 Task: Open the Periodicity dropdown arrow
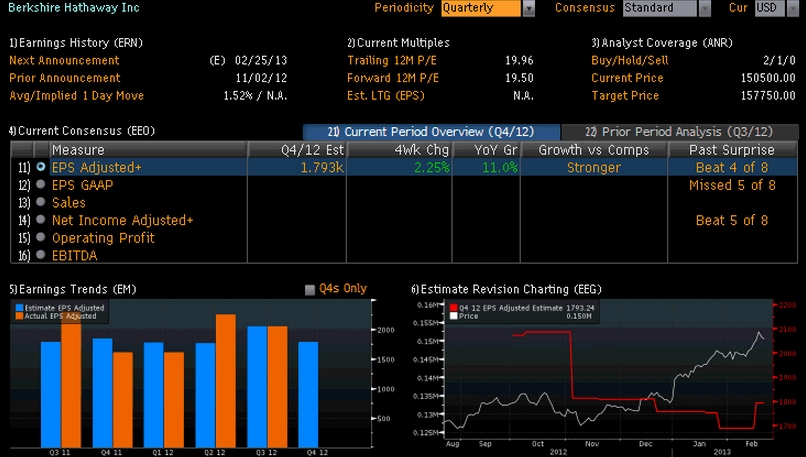pos(528,8)
